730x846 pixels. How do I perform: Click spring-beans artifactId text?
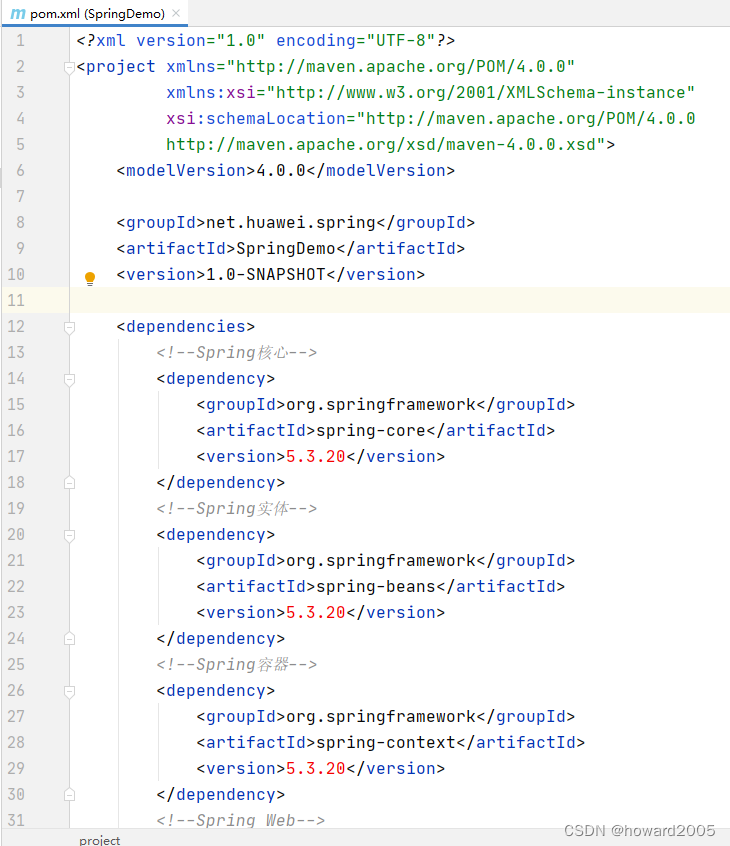click(376, 586)
